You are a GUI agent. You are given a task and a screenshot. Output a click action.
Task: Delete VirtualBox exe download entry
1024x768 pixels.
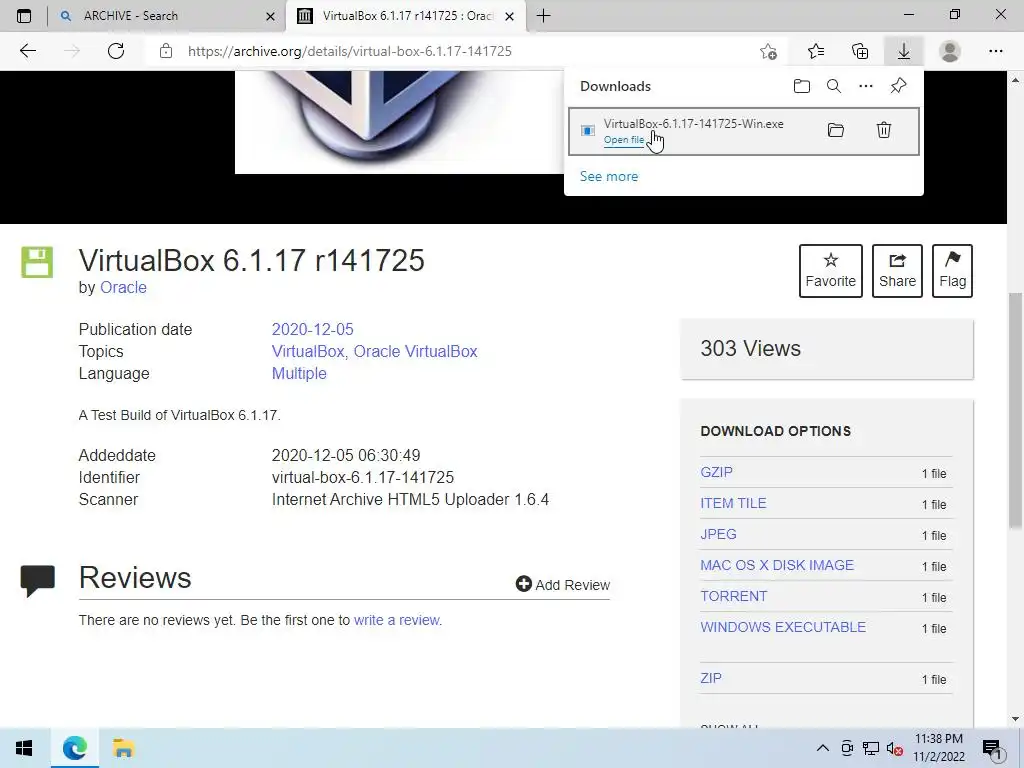[x=884, y=130]
